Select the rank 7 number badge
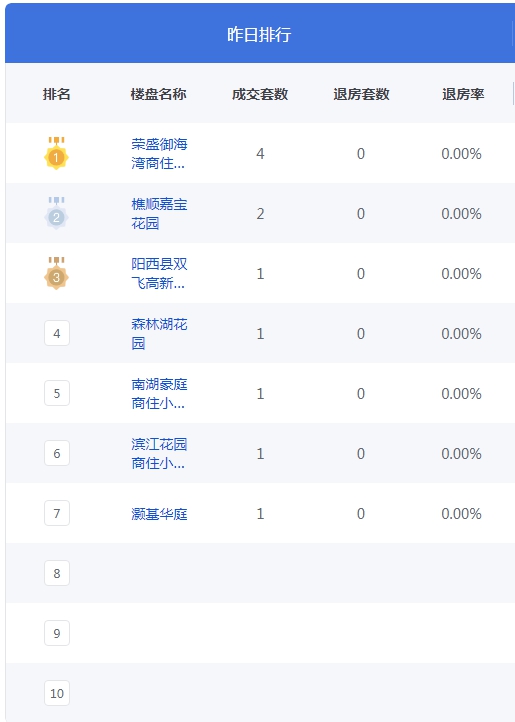Image resolution: width=515 pixels, height=722 pixels. 57,513
